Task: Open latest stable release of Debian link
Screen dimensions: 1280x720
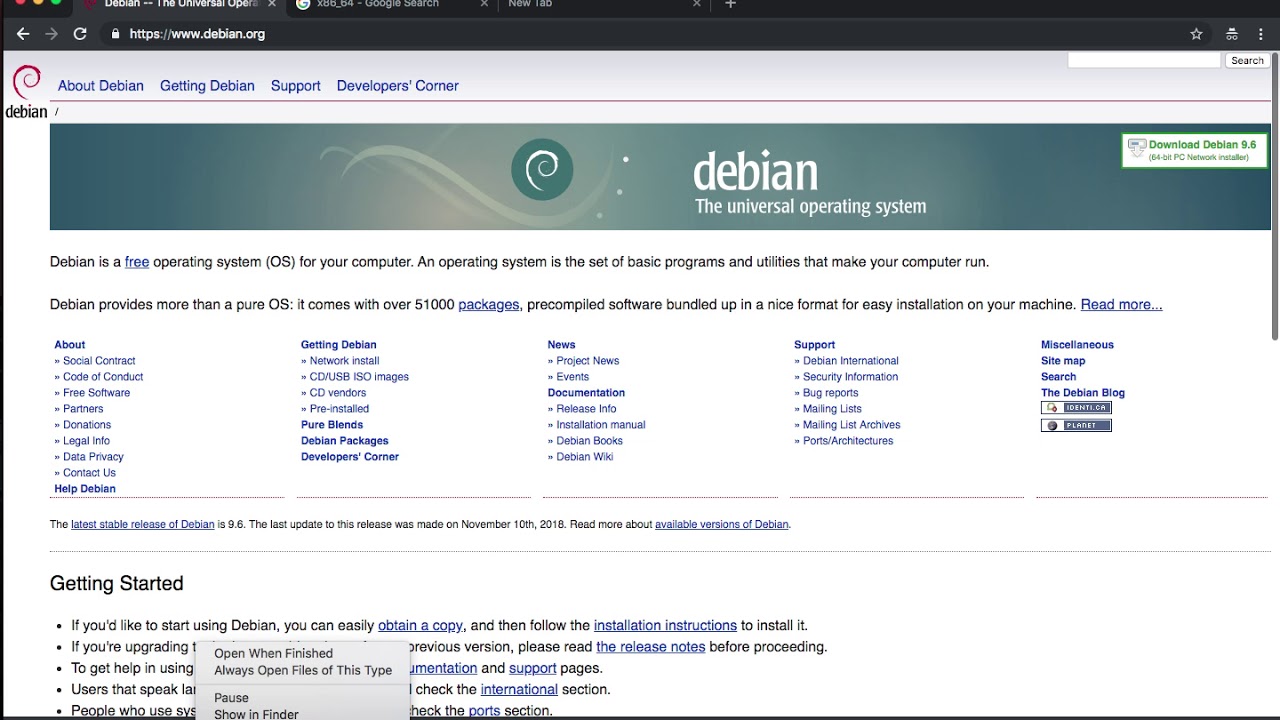Action: [x=143, y=524]
